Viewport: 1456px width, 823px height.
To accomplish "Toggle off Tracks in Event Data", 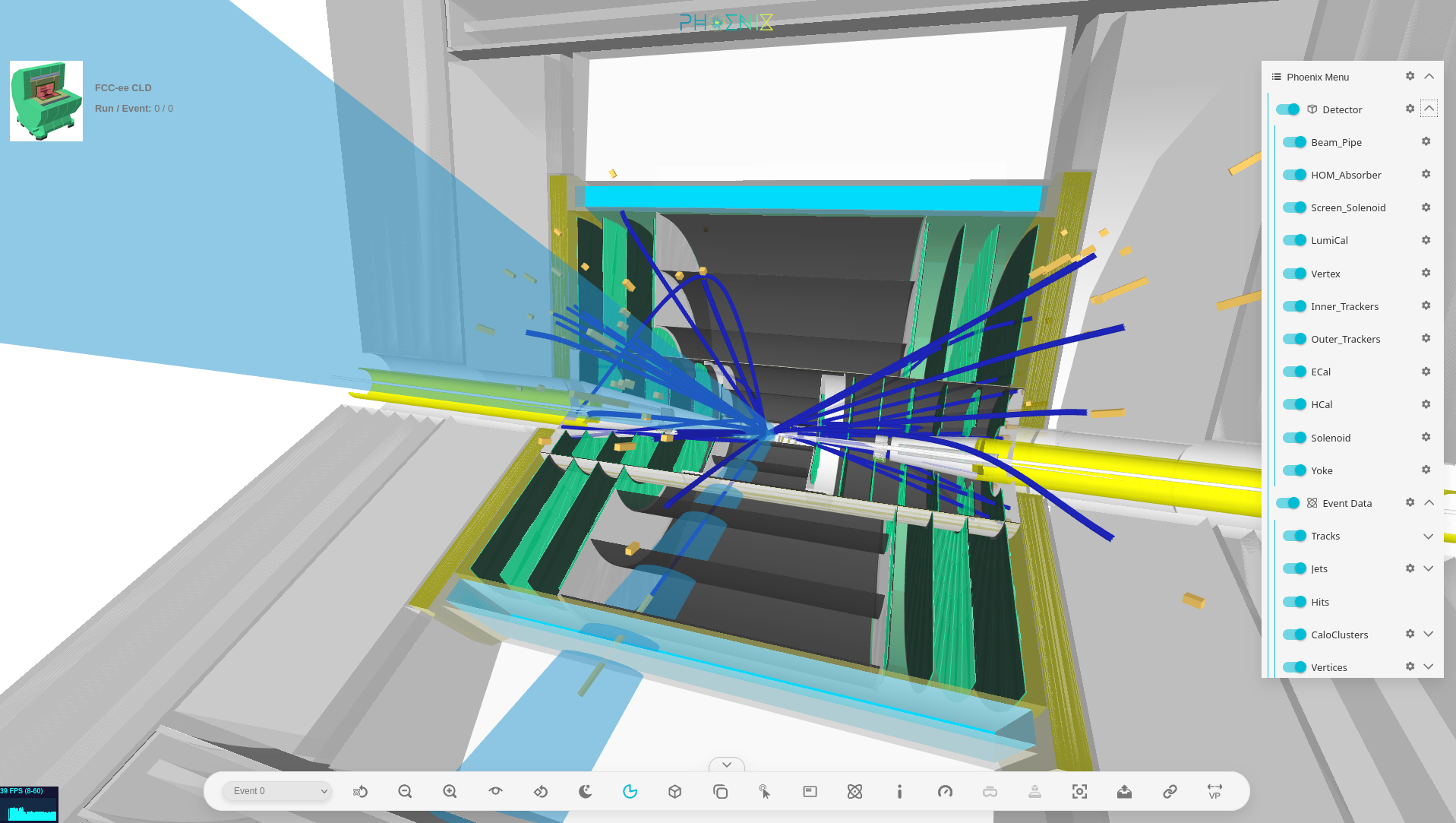I will pyautogui.click(x=1294, y=536).
